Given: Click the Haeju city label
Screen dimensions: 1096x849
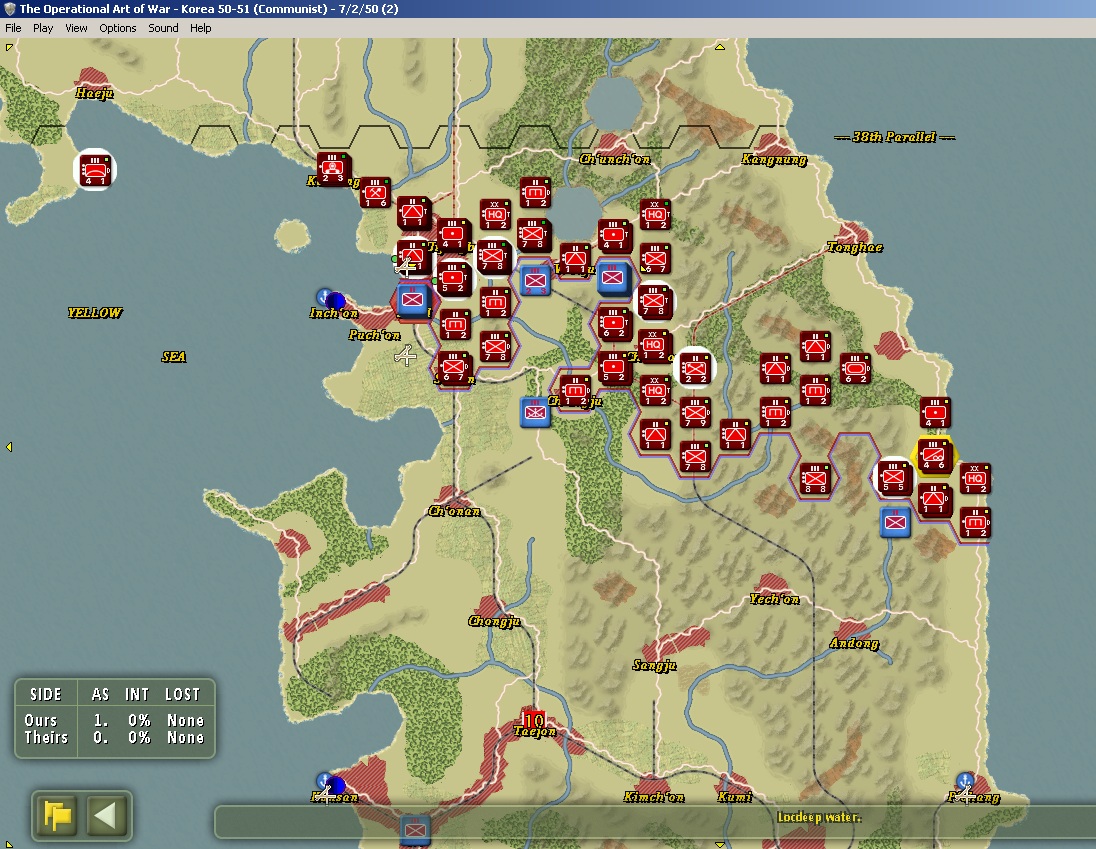Looking at the screenshot, I should (94, 93).
